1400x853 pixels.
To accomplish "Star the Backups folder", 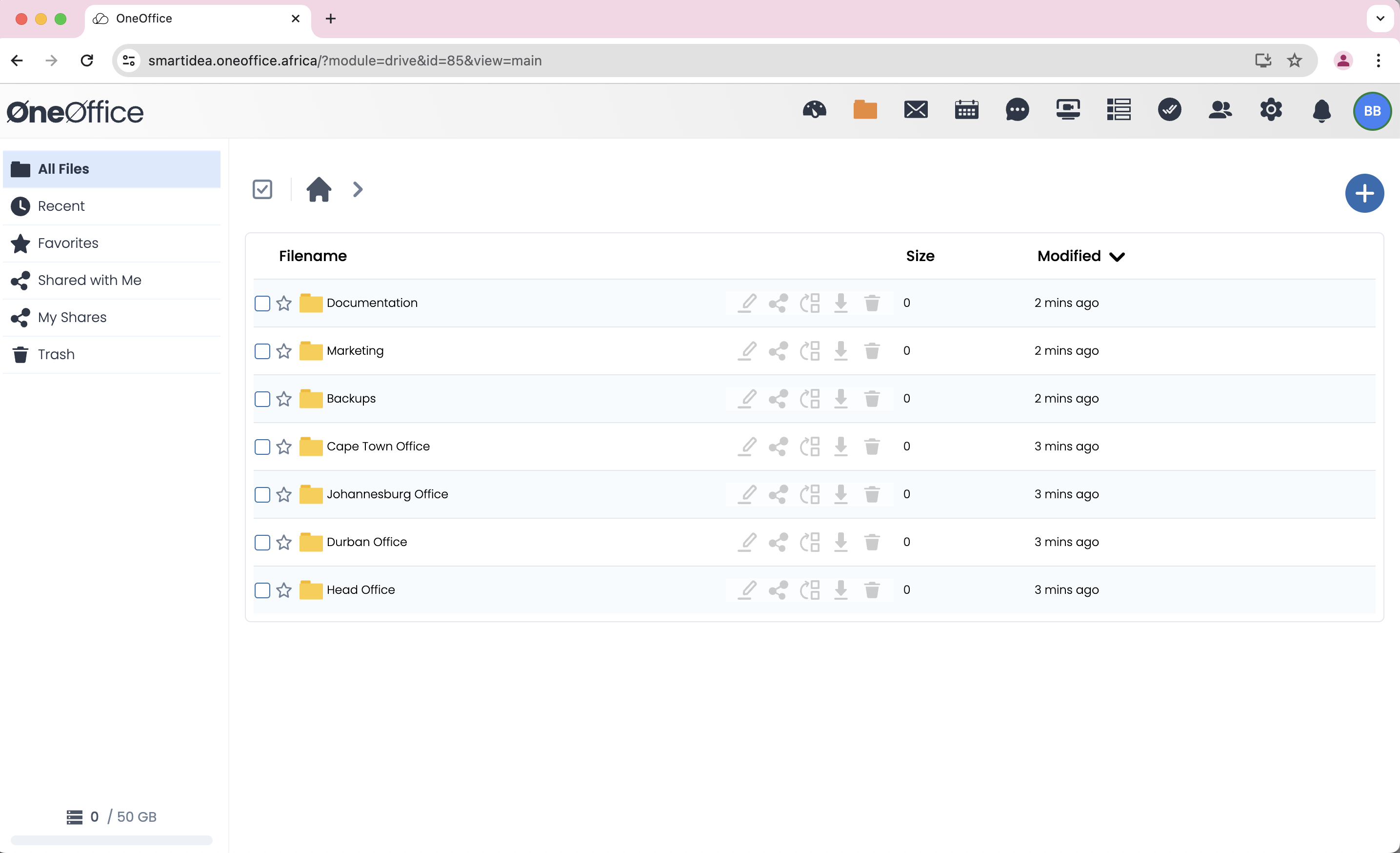I will click(283, 398).
